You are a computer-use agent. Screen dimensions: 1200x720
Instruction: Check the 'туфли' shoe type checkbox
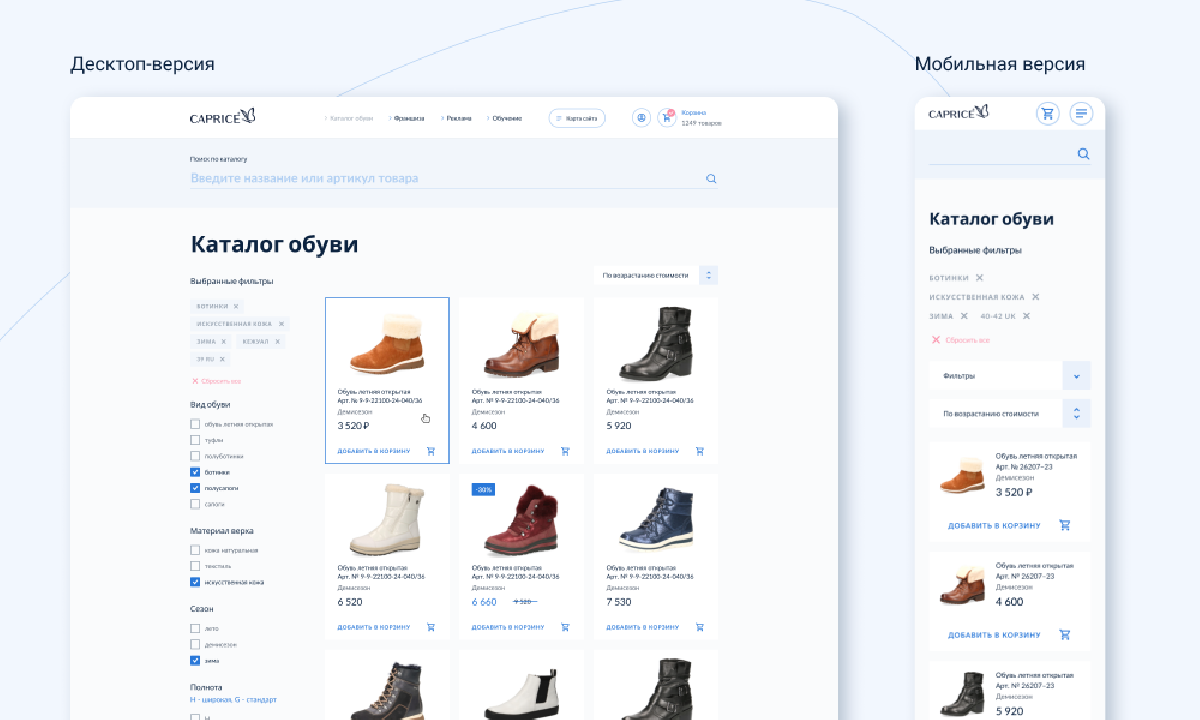195,440
